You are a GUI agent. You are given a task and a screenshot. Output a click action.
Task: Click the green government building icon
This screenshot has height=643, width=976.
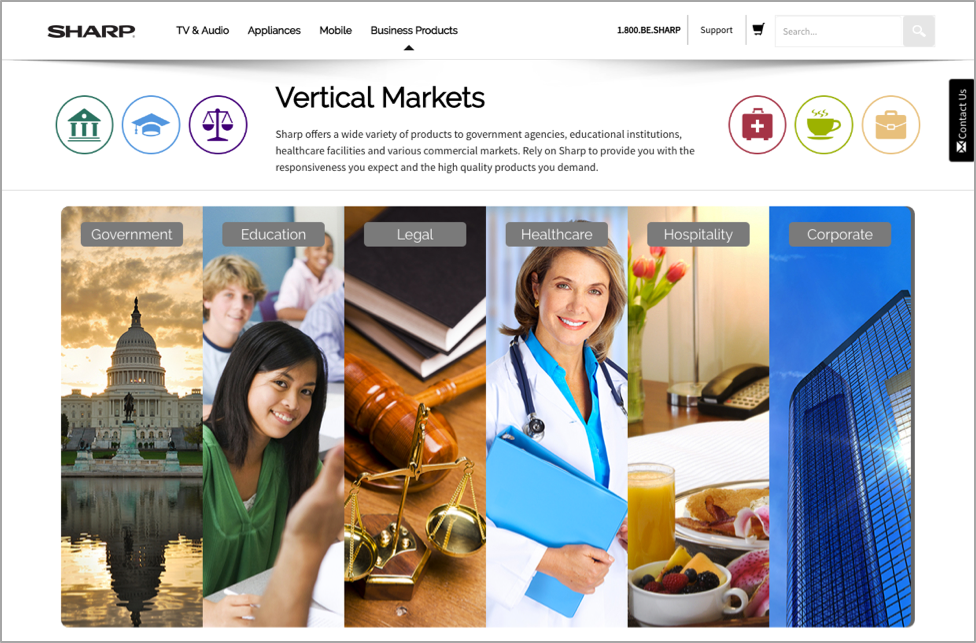tap(85, 124)
